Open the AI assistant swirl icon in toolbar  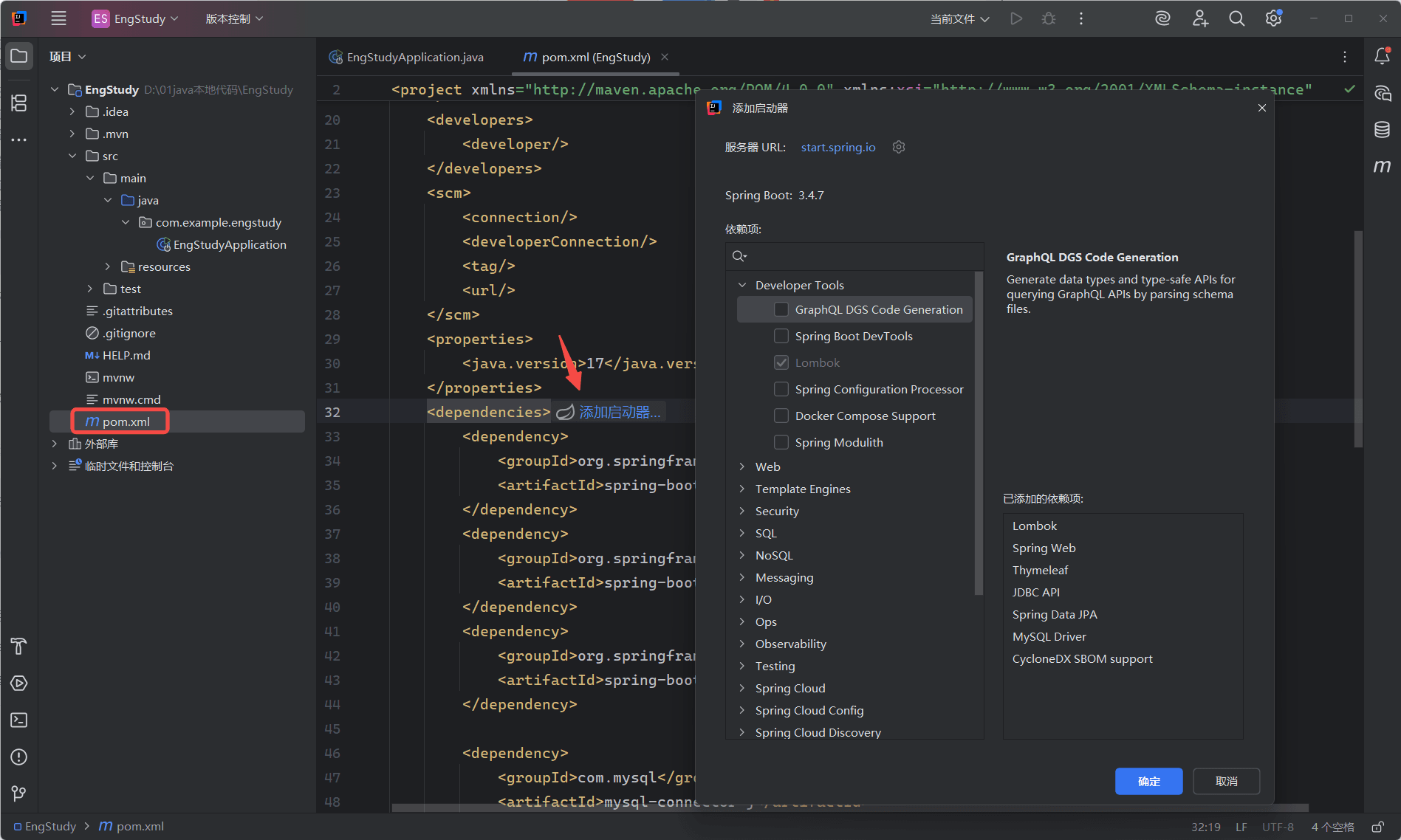click(x=1162, y=18)
